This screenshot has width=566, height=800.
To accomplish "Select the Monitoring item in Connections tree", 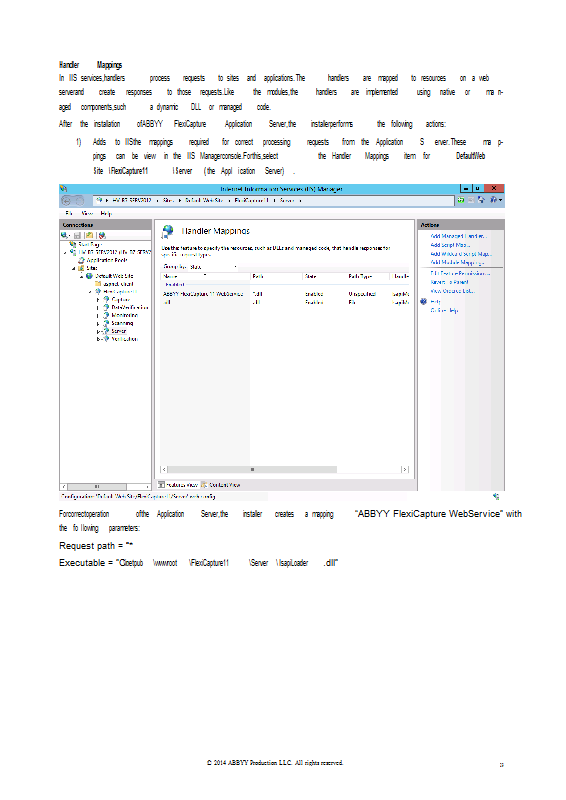I will (125, 315).
